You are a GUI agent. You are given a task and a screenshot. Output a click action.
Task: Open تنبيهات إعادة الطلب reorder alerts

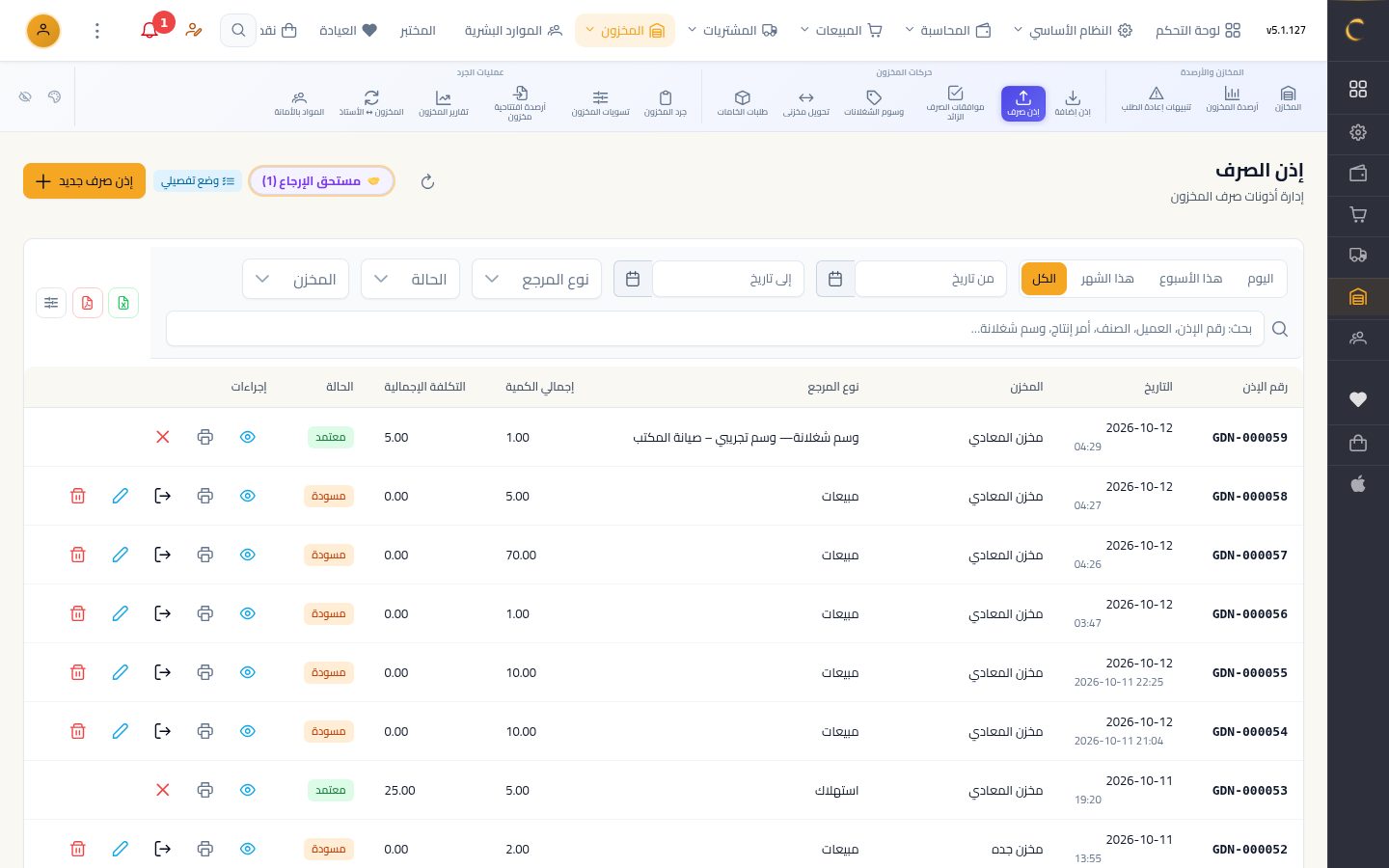(1156, 99)
